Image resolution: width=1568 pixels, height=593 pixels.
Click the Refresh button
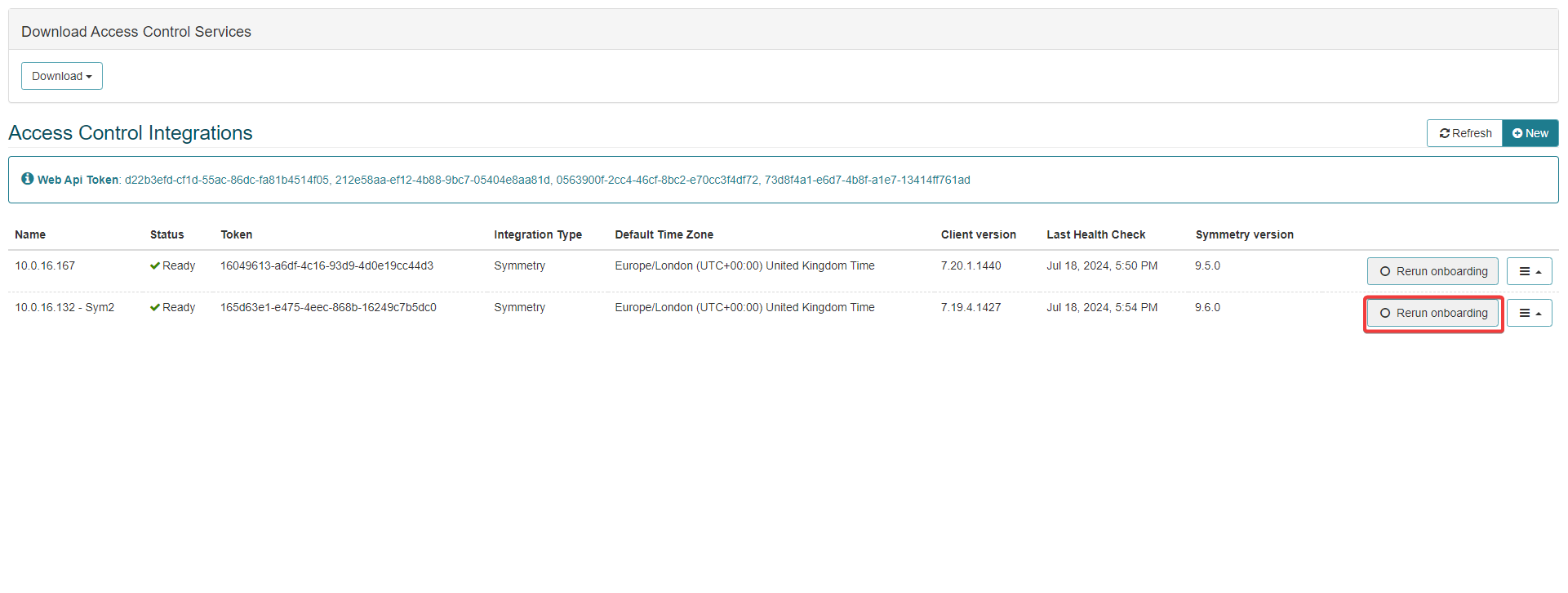pyautogui.click(x=1464, y=133)
